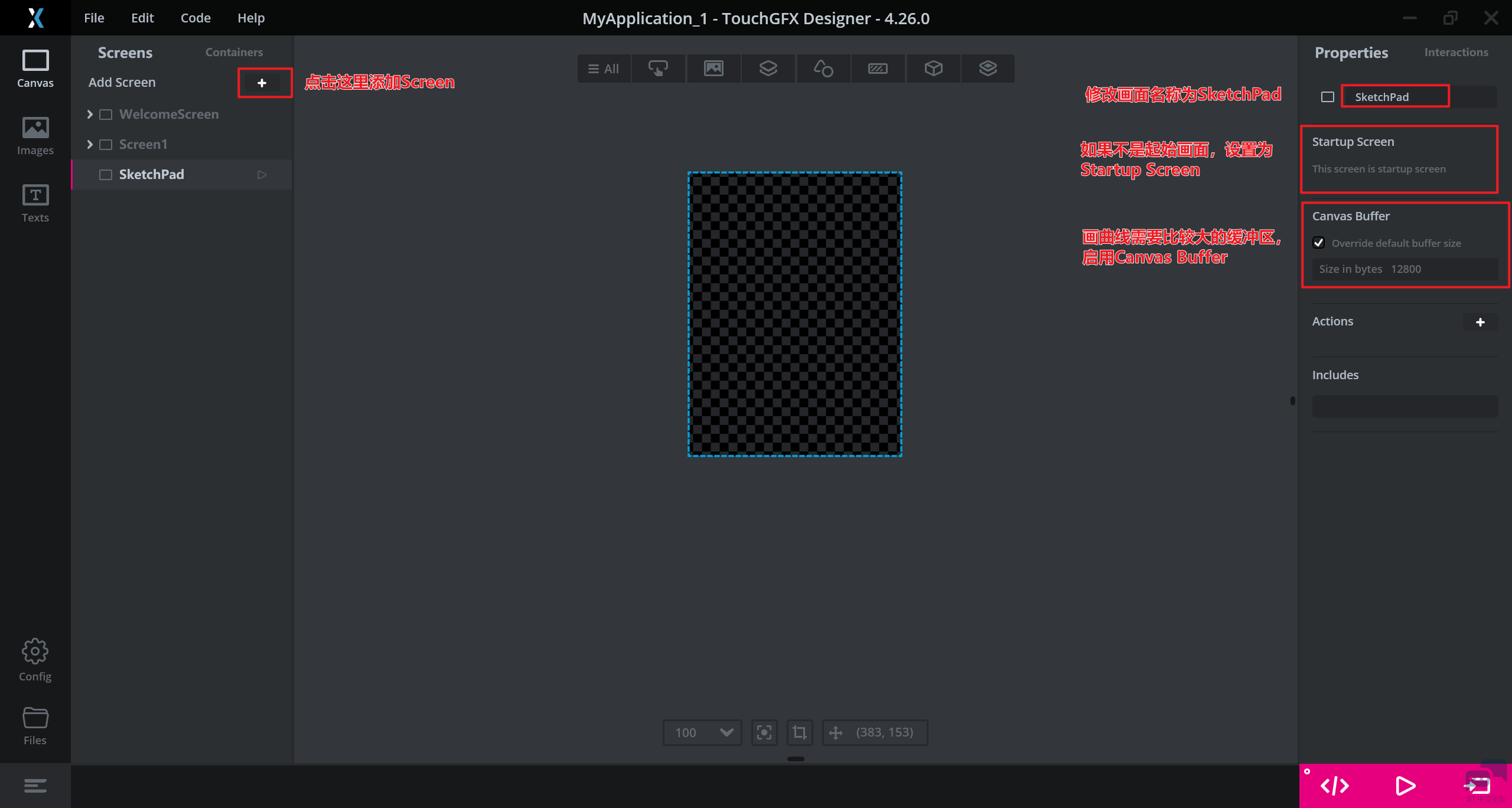
Task: Click the Add Screen plus button
Action: [x=262, y=83]
